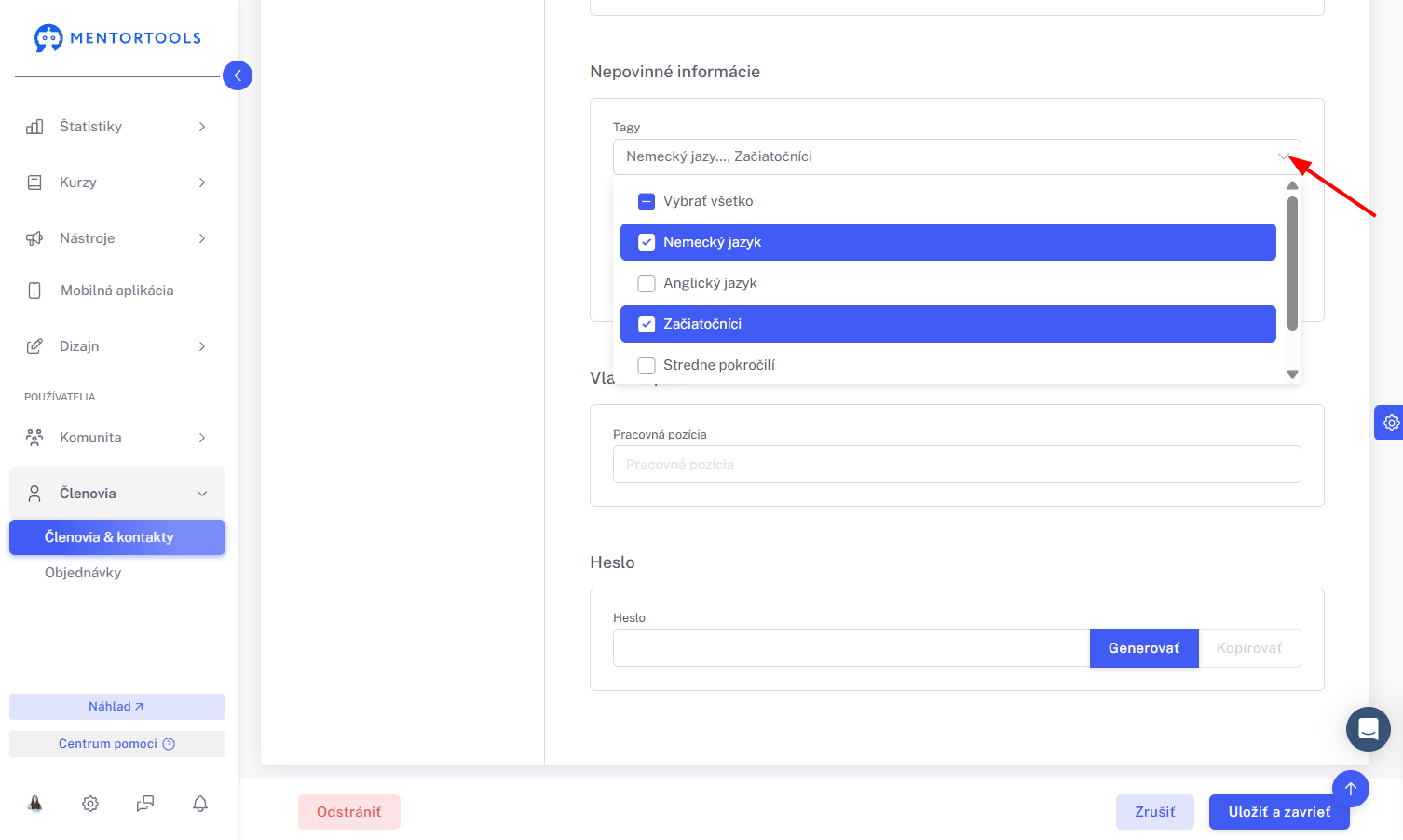Screen dimensions: 1403x840
Task: Open the live chat support bubble
Action: tap(1369, 729)
